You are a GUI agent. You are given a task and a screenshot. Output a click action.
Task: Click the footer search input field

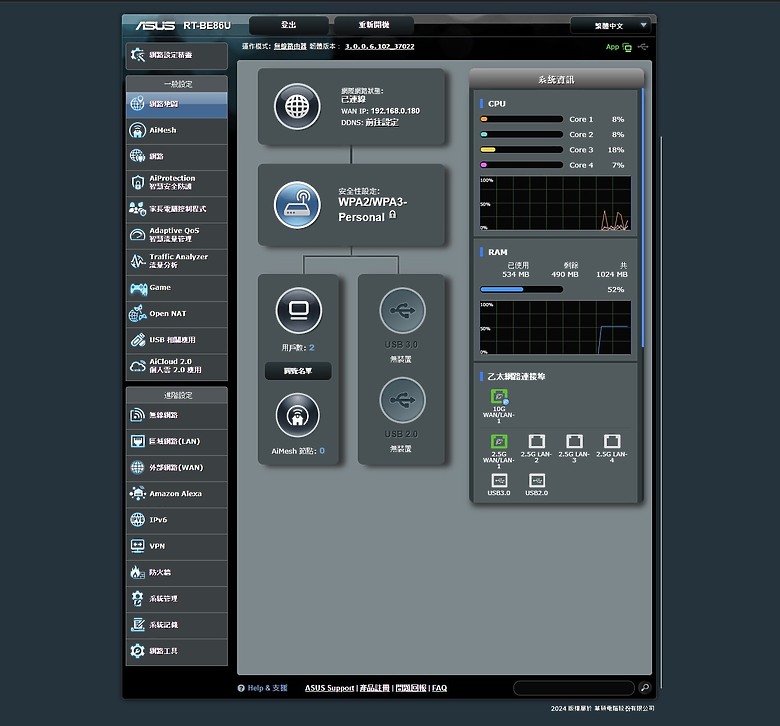574,688
